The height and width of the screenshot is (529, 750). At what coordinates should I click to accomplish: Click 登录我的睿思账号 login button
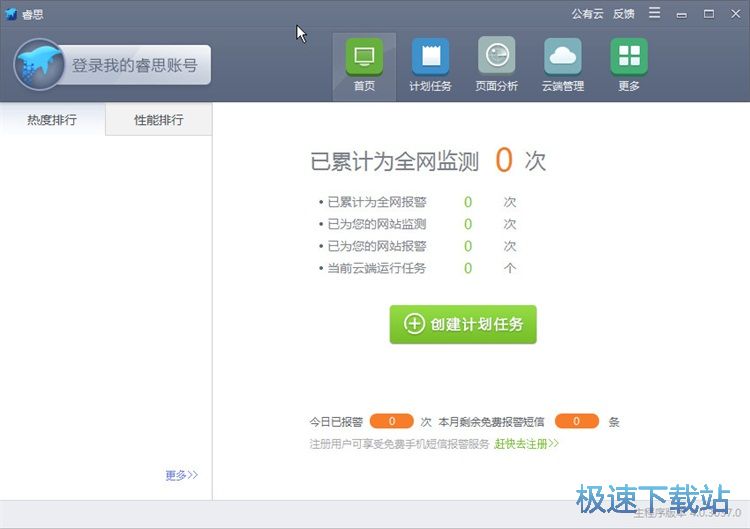134,66
